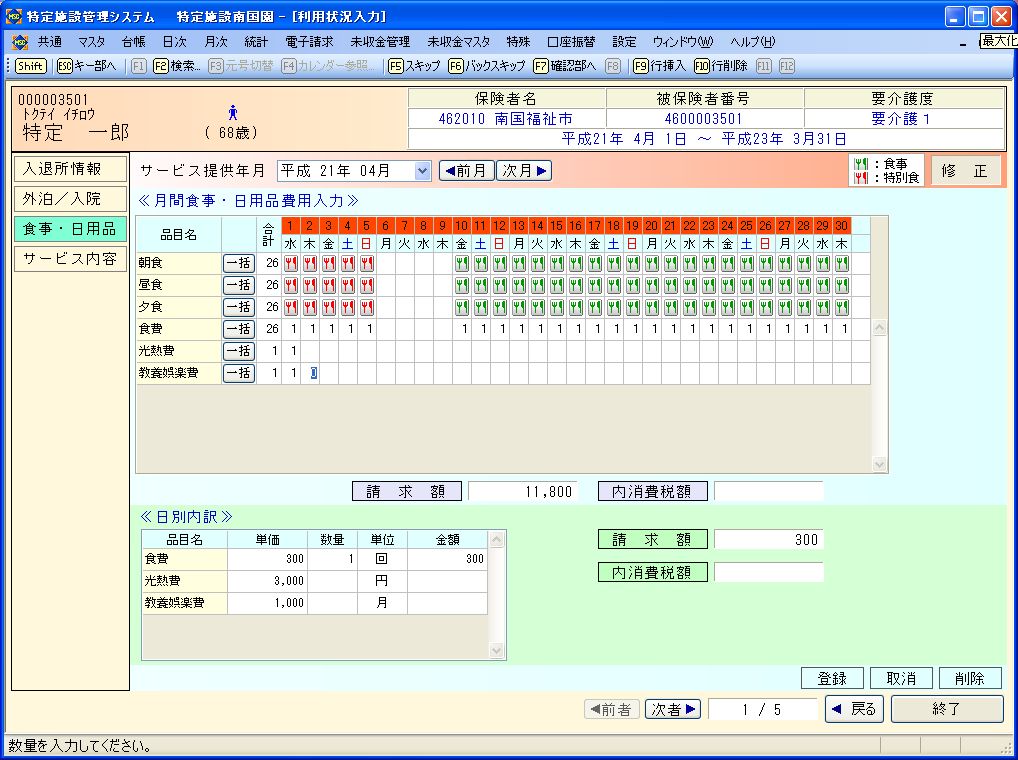Click the 一括 button for 光熱費
Image resolution: width=1018 pixels, height=760 pixels.
click(238, 351)
